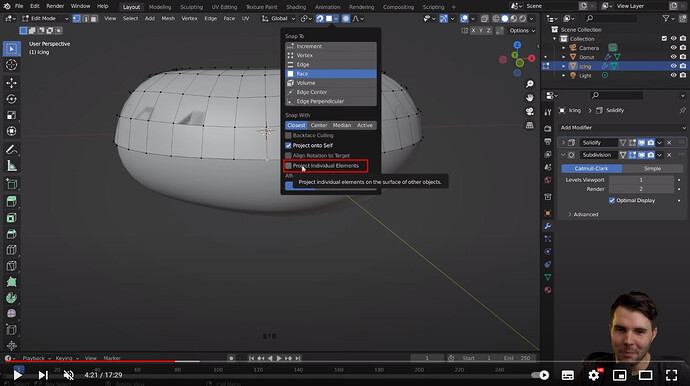The width and height of the screenshot is (690, 386).
Task: Activate the Move tool
Action: point(11,83)
